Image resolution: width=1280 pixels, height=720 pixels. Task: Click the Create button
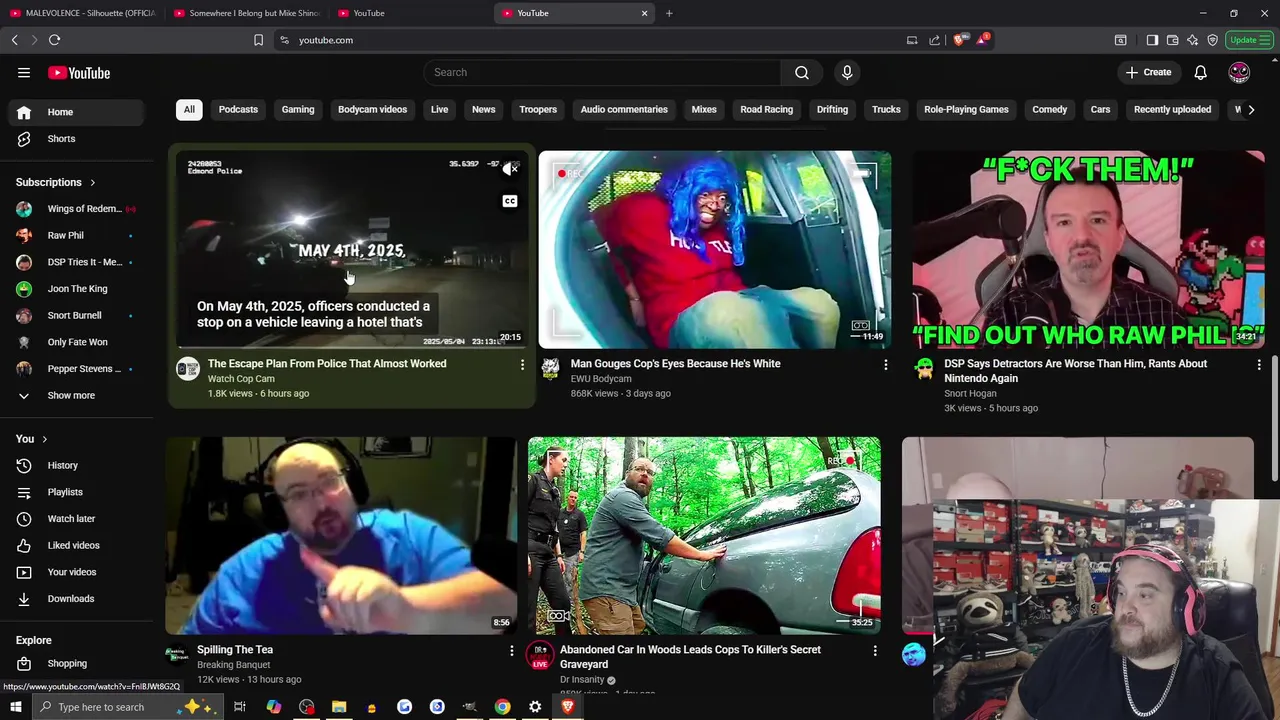tap(1148, 72)
